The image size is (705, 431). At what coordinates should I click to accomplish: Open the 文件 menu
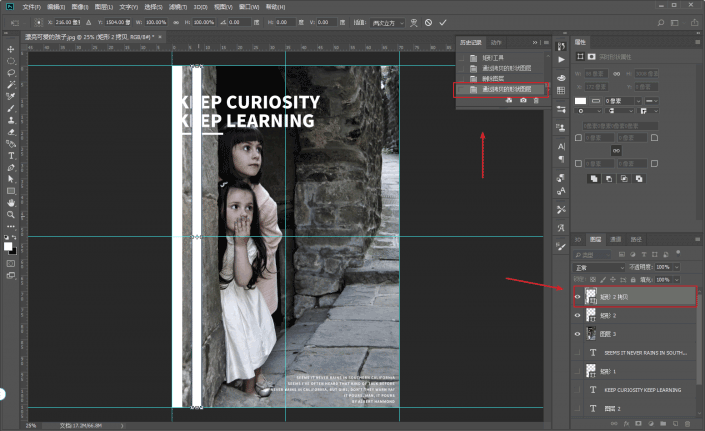pyautogui.click(x=31, y=7)
